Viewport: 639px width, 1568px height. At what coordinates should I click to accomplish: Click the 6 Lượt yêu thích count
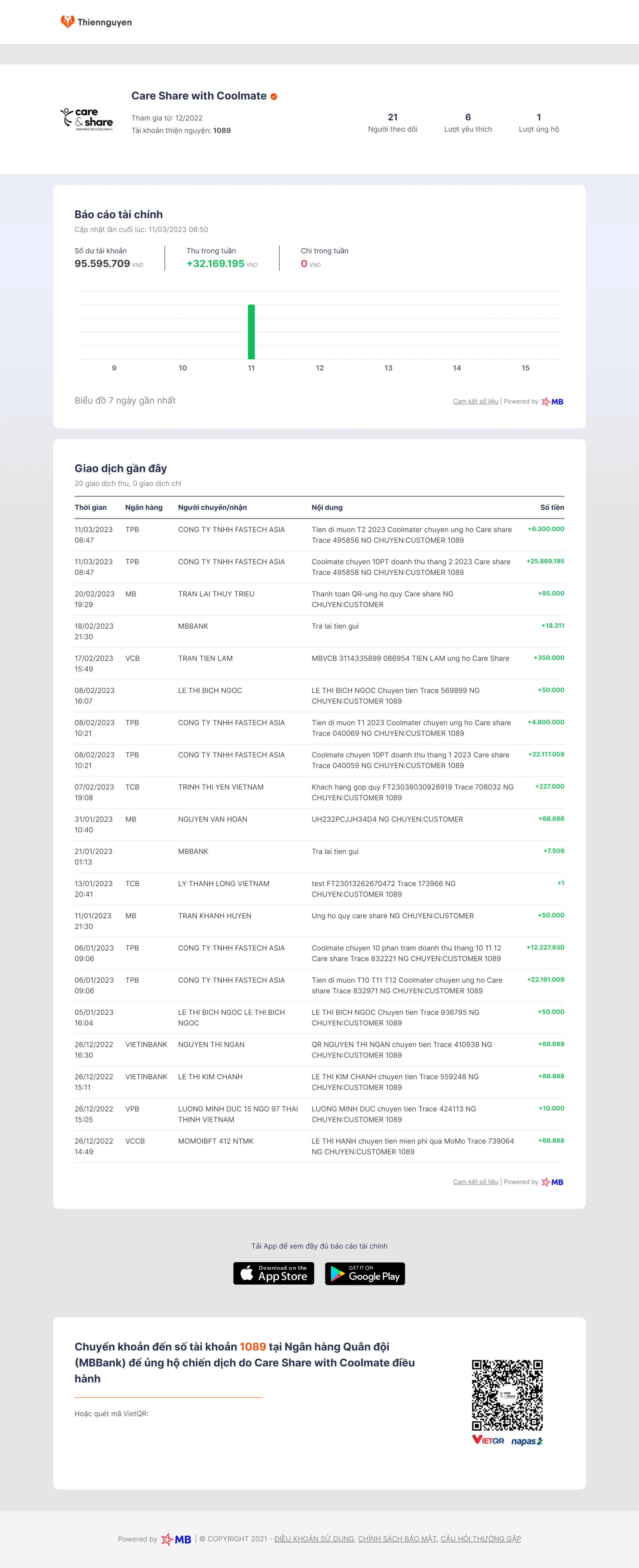[x=468, y=122]
